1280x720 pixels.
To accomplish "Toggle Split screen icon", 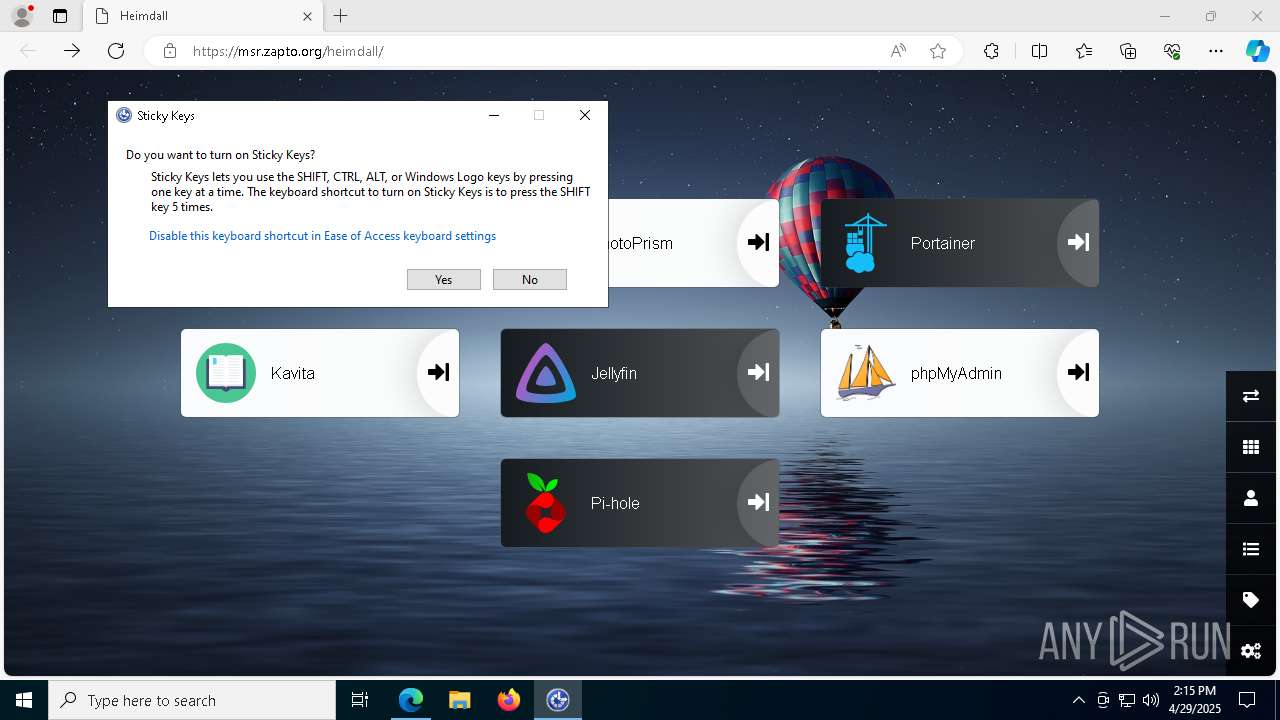I will [1039, 51].
